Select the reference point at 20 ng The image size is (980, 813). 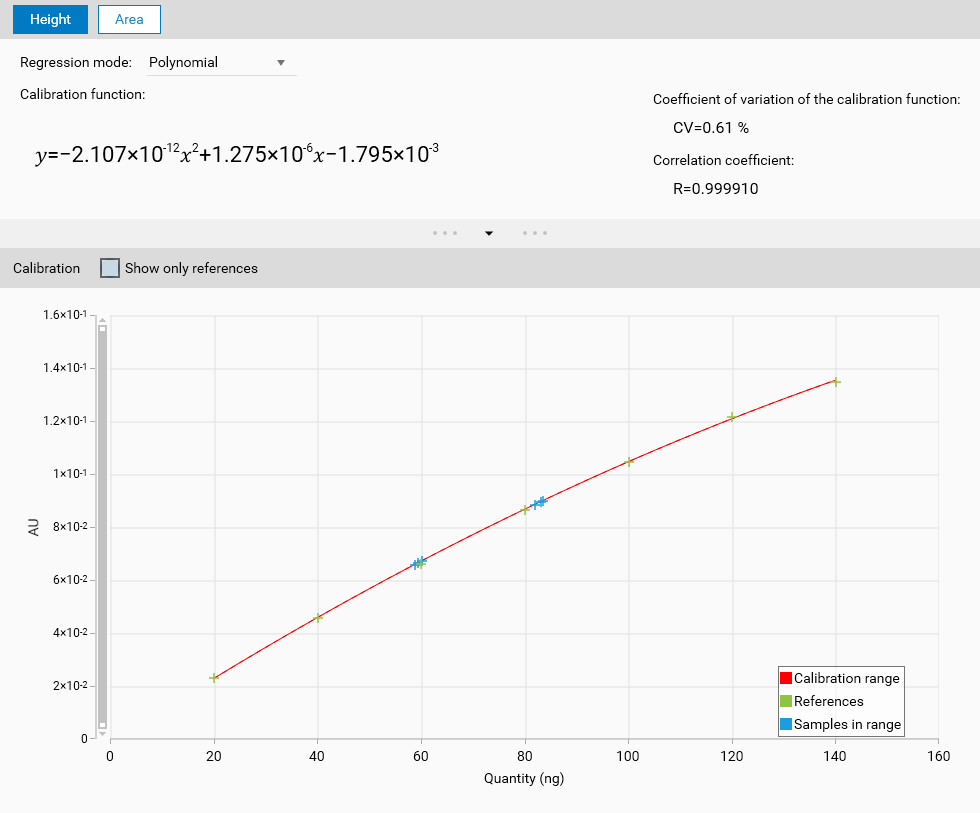click(214, 678)
